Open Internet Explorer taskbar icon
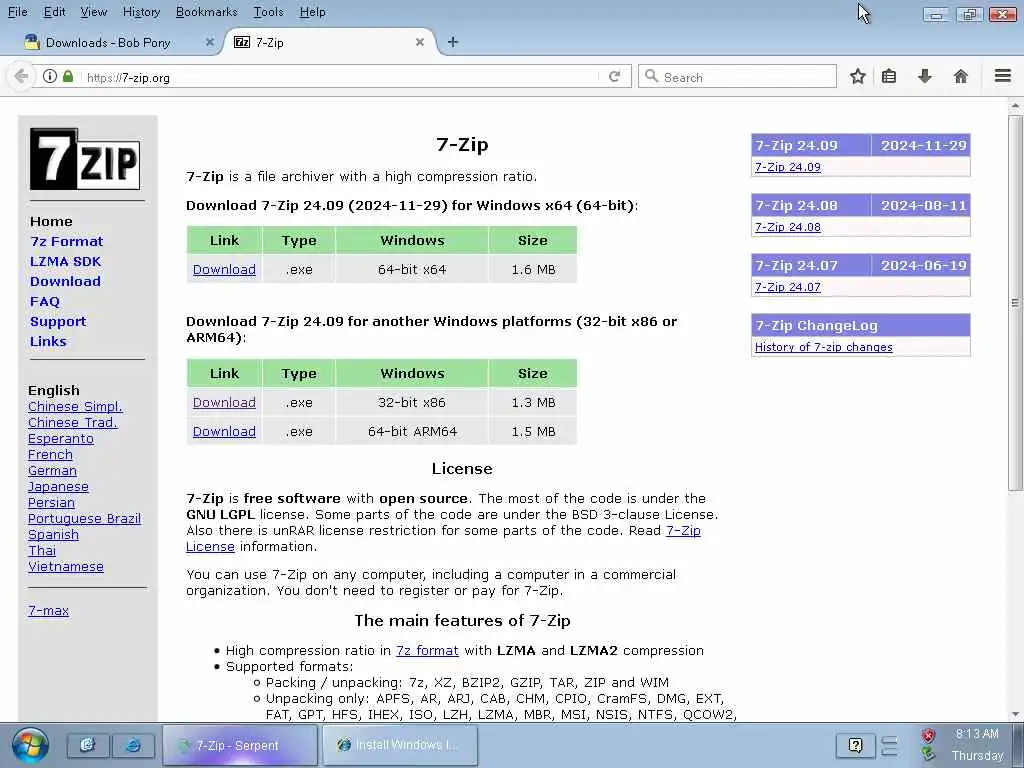The image size is (1024, 768). (x=133, y=745)
